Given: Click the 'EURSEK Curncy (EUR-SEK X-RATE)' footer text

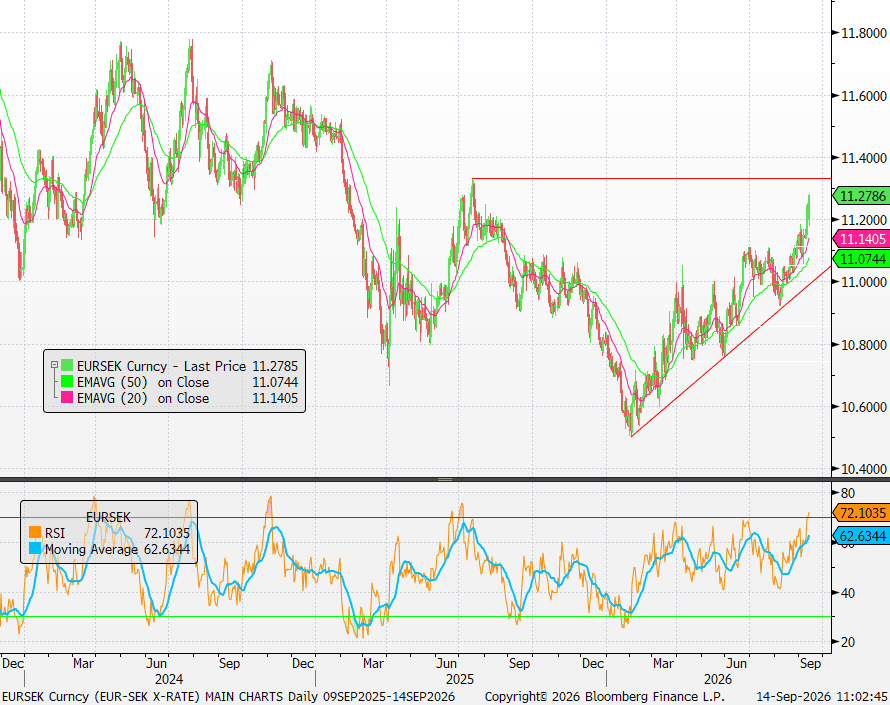Looking at the screenshot, I should coord(102,696).
